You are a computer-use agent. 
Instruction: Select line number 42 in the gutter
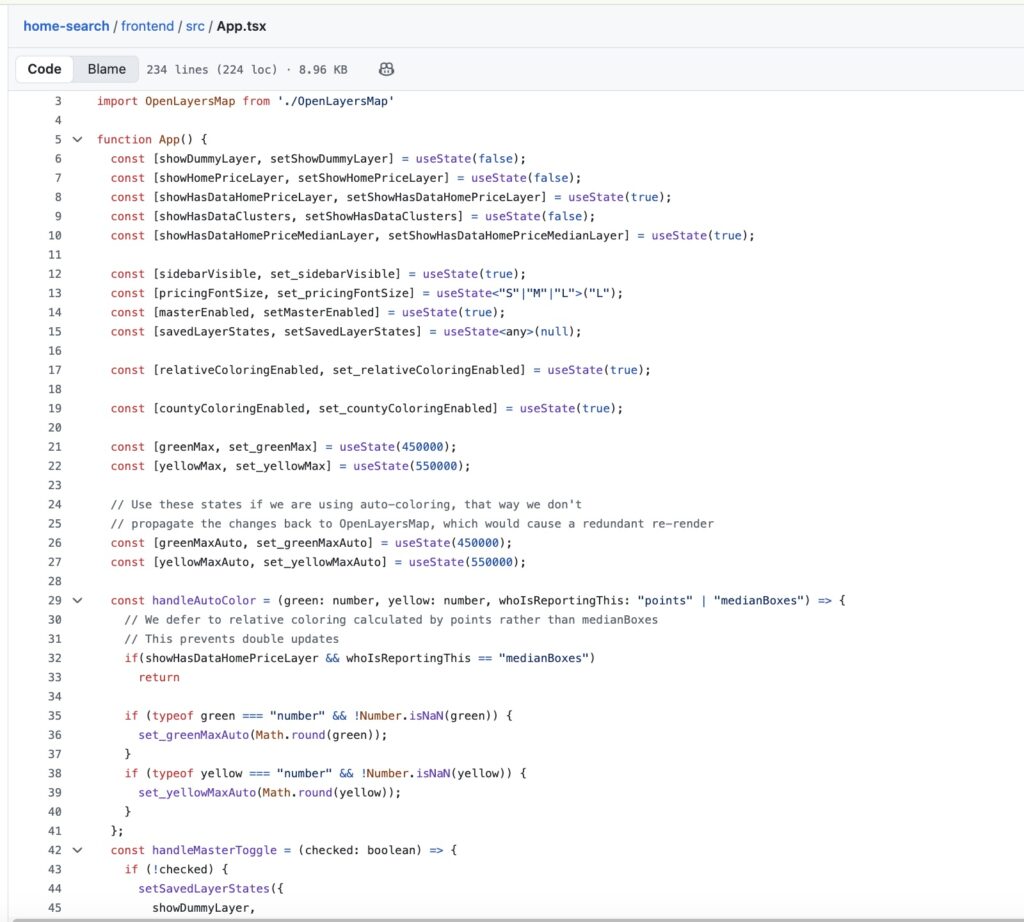57,850
